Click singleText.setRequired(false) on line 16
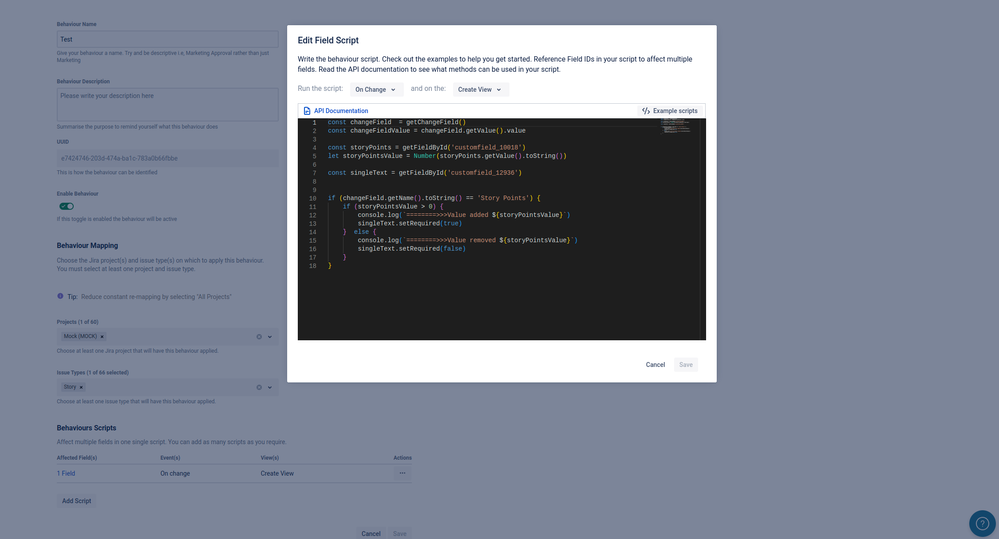 412,248
